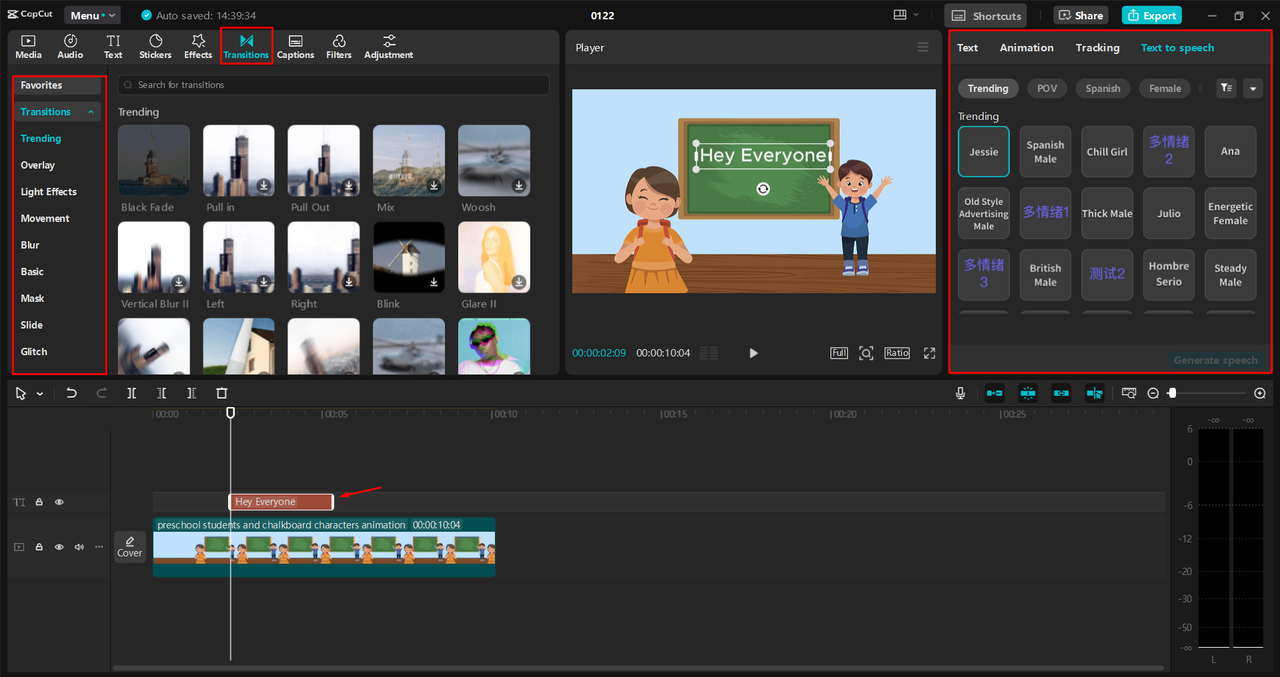Select the Light Effects category
Image resolution: width=1280 pixels, height=677 pixels.
coord(49,192)
